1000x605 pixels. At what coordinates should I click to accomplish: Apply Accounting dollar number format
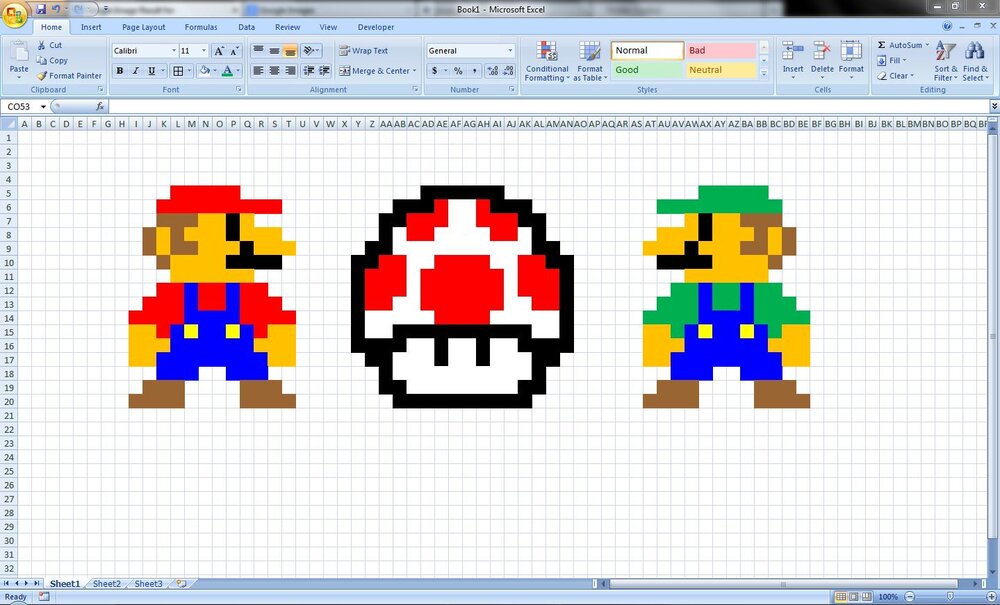coord(434,71)
